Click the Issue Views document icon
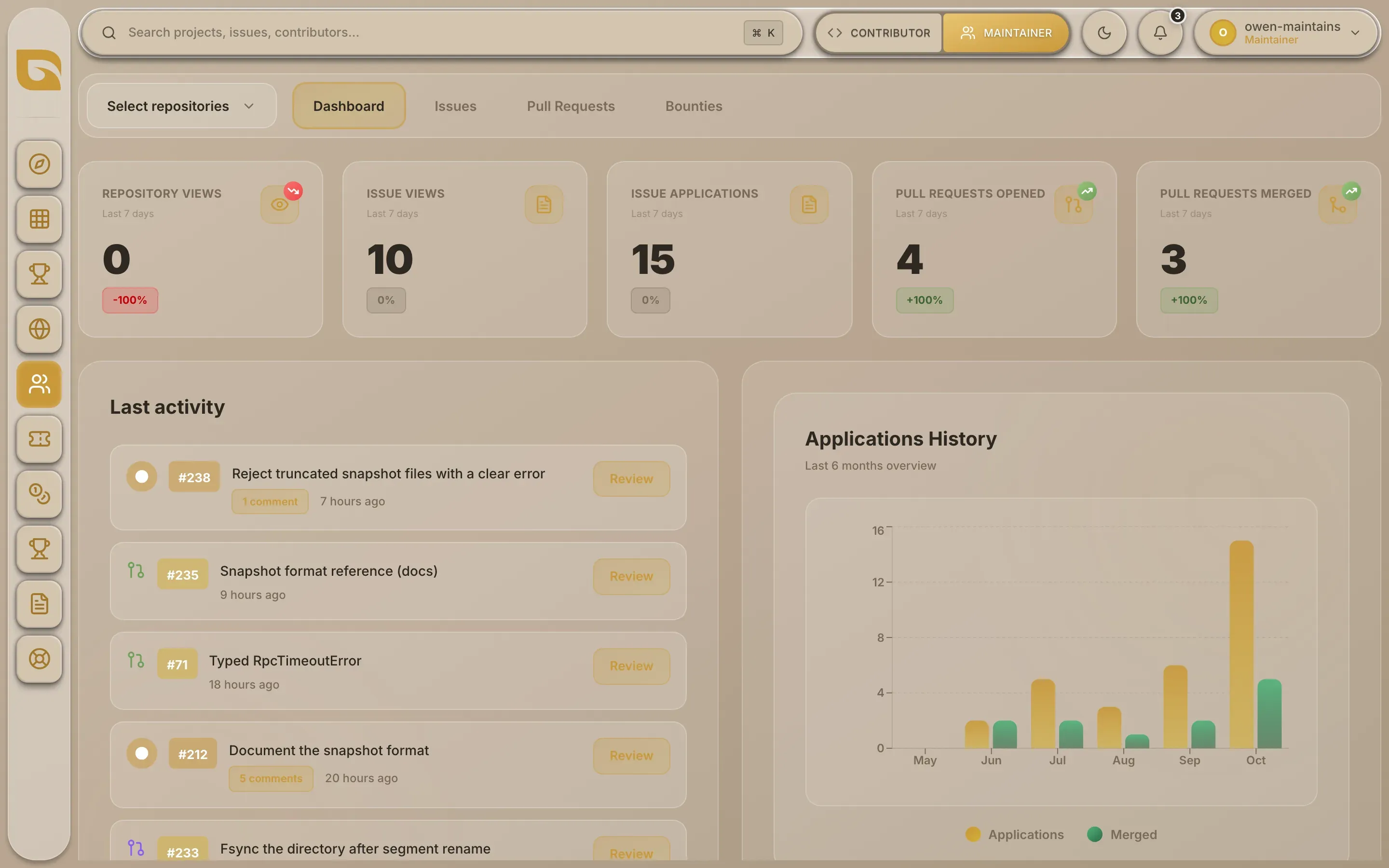 tap(544, 204)
